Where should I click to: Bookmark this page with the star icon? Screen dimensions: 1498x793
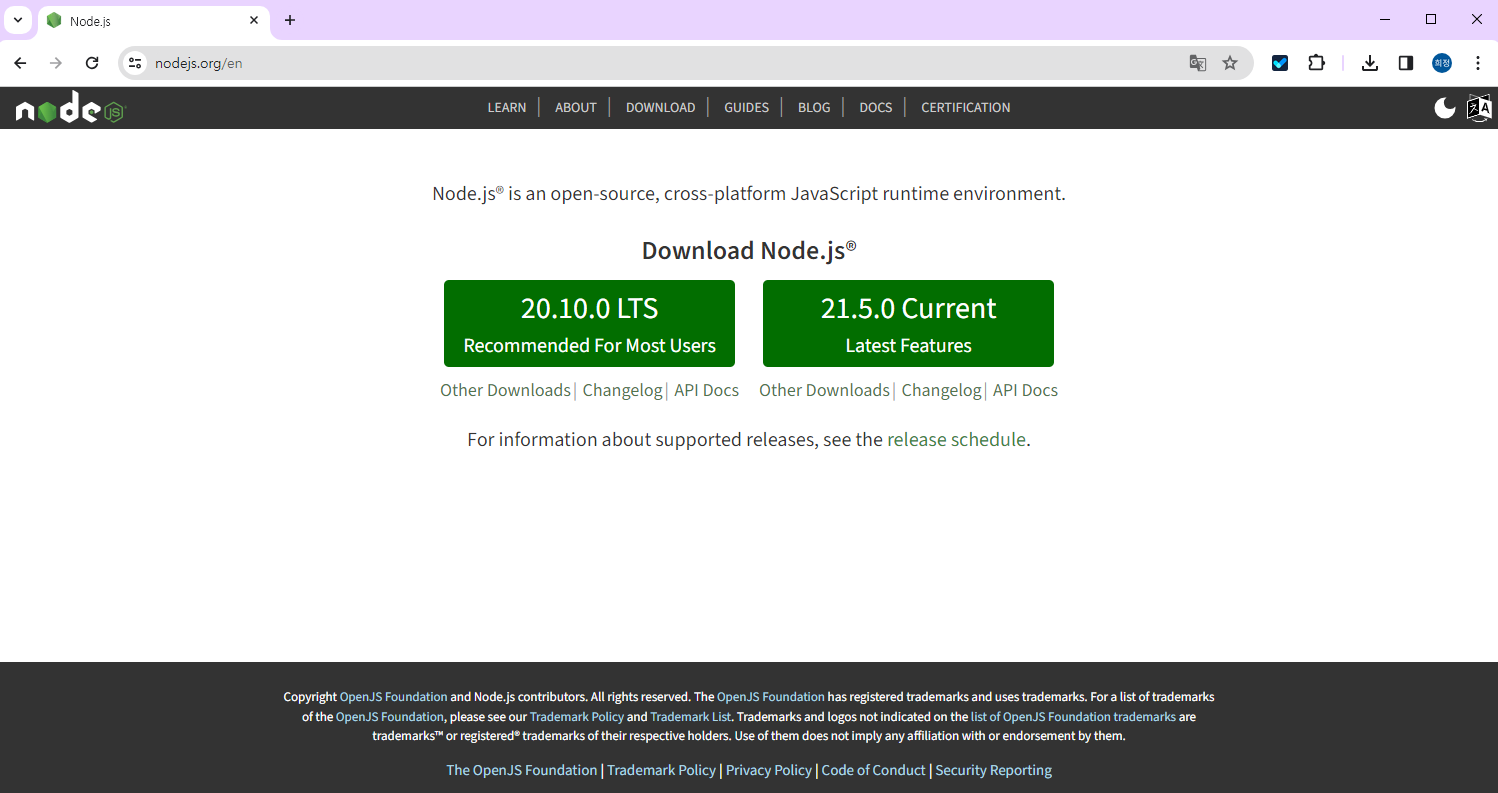click(1230, 63)
